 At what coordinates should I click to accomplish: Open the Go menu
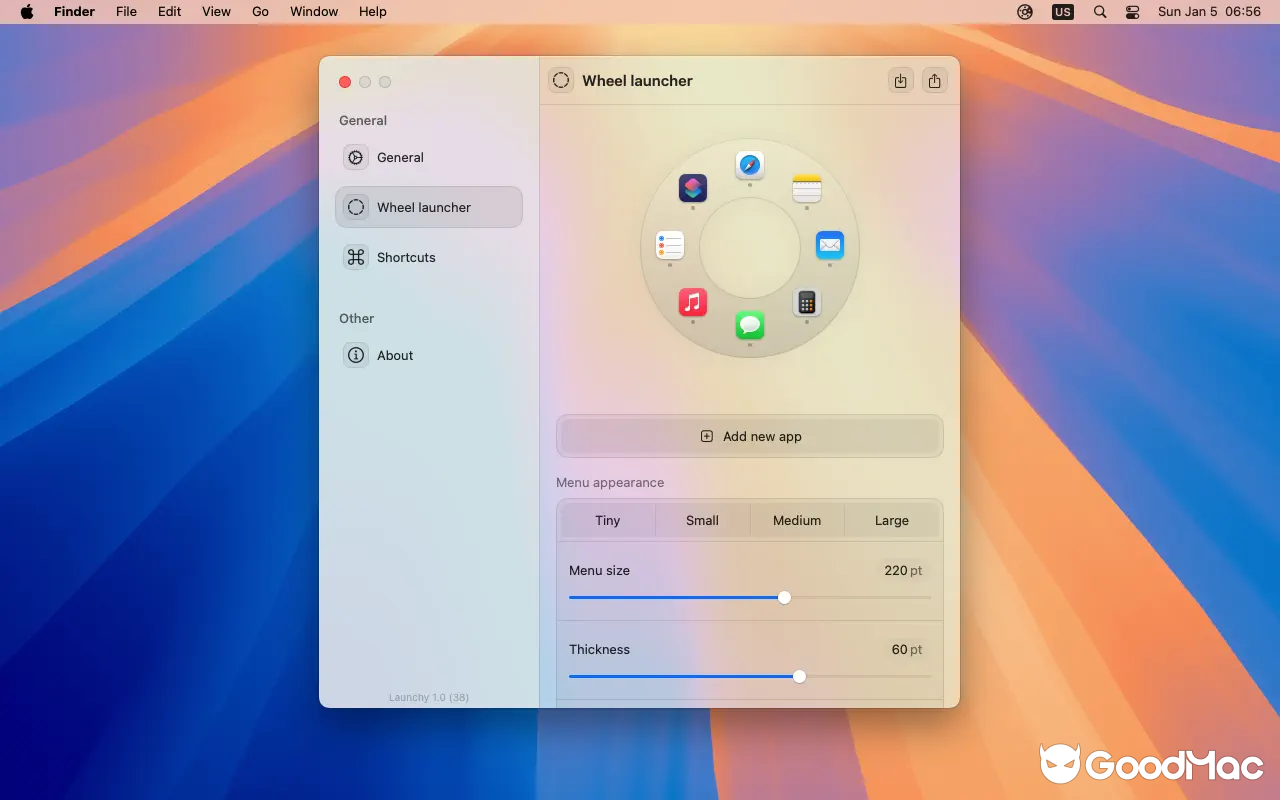261,12
